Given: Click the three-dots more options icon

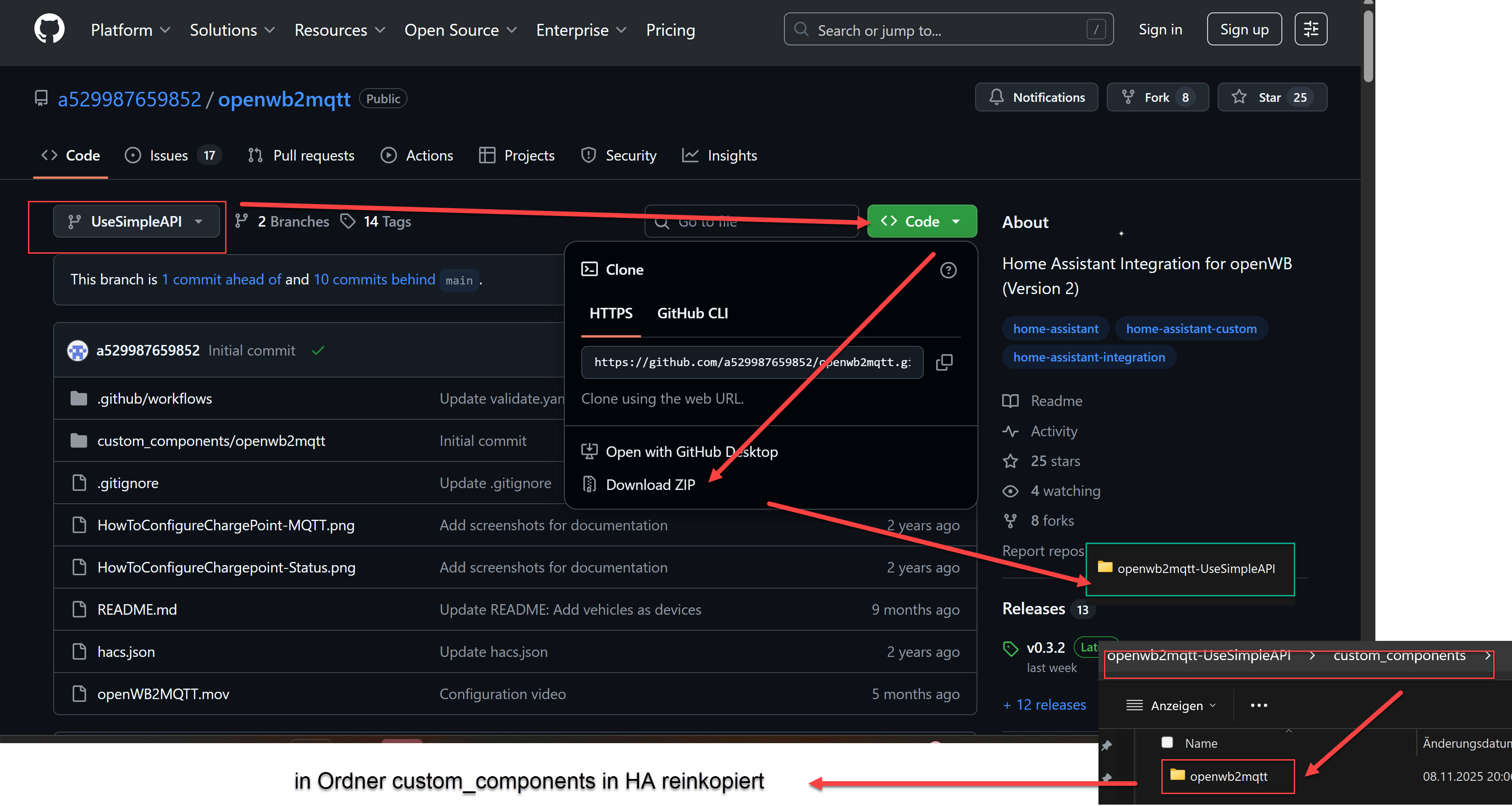Looking at the screenshot, I should point(1258,706).
